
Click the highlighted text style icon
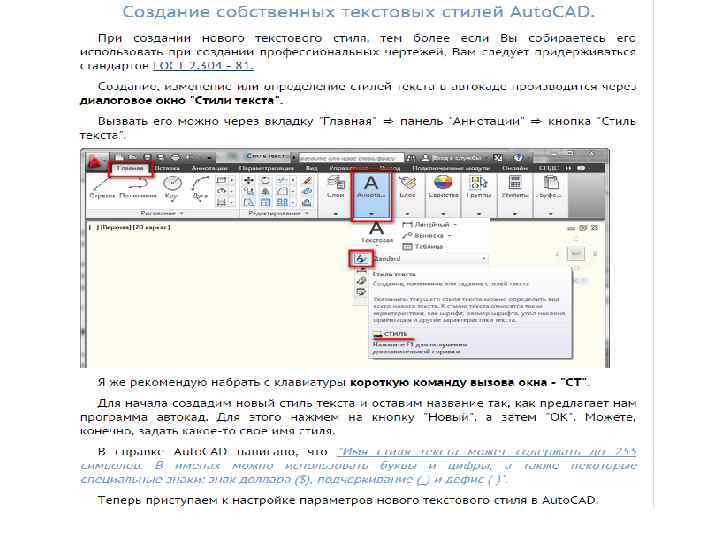(361, 259)
